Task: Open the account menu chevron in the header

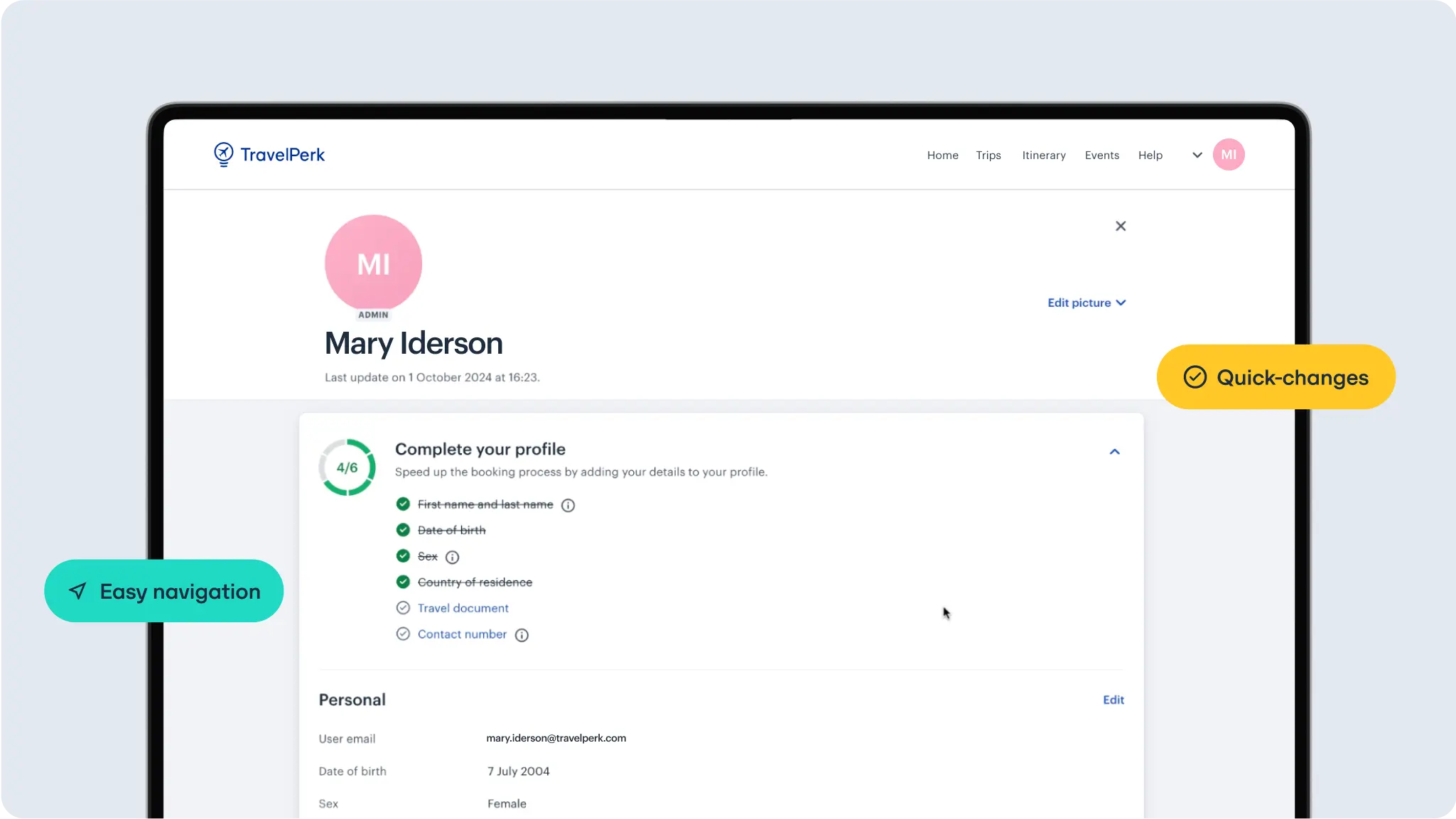Action: [x=1196, y=154]
